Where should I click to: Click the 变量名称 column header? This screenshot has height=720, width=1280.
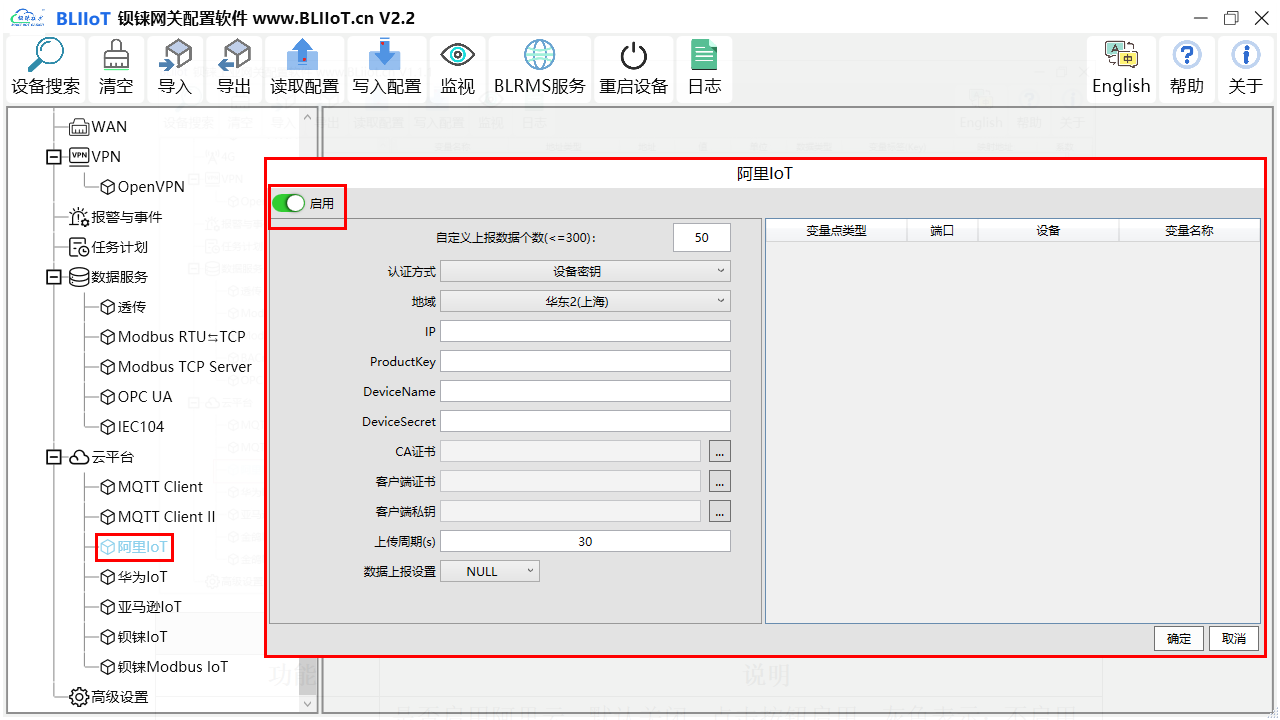coord(1189,231)
